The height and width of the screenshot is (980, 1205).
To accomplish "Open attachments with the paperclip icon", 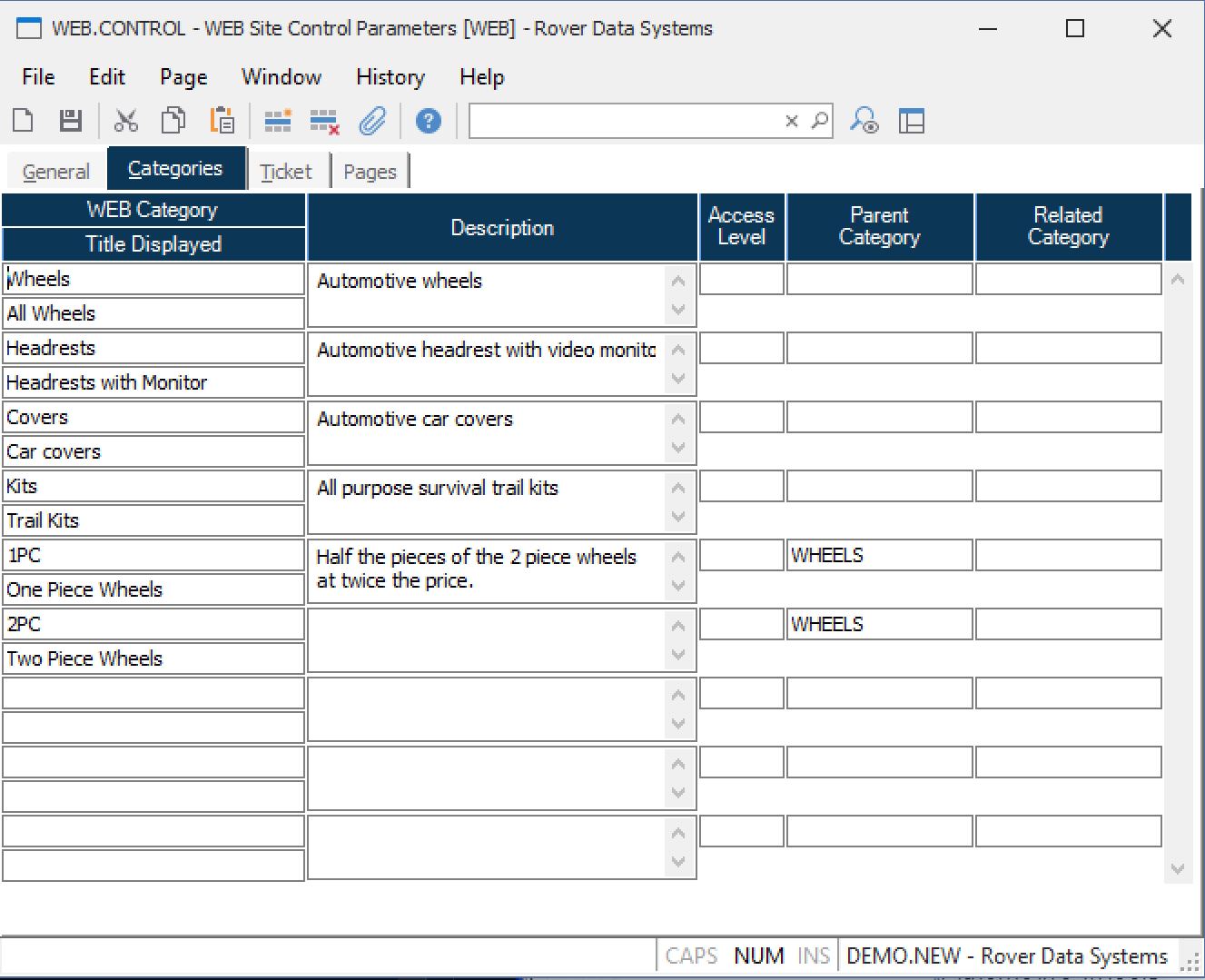I will (x=372, y=121).
